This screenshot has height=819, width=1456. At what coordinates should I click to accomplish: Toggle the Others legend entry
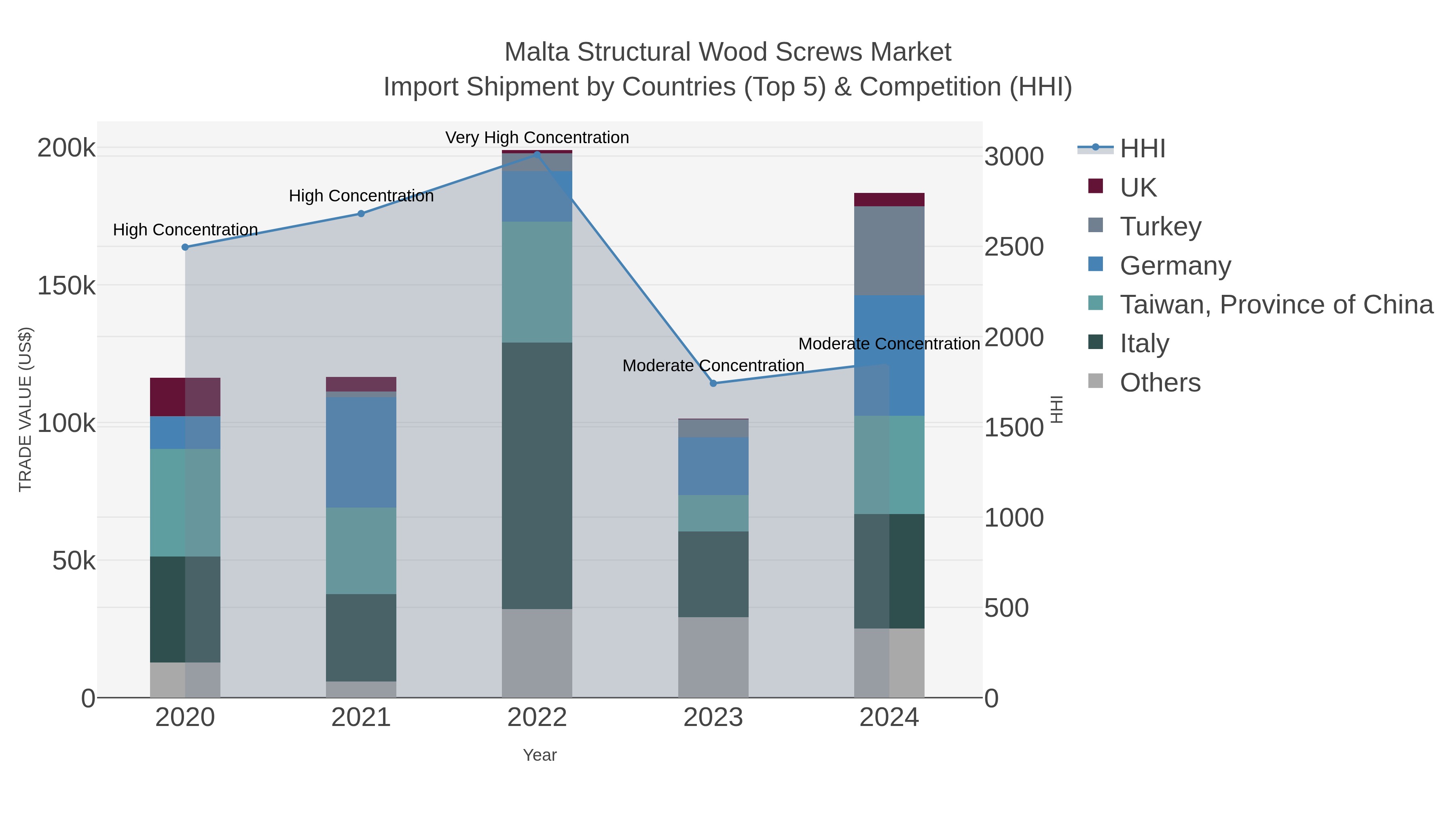[1144, 382]
